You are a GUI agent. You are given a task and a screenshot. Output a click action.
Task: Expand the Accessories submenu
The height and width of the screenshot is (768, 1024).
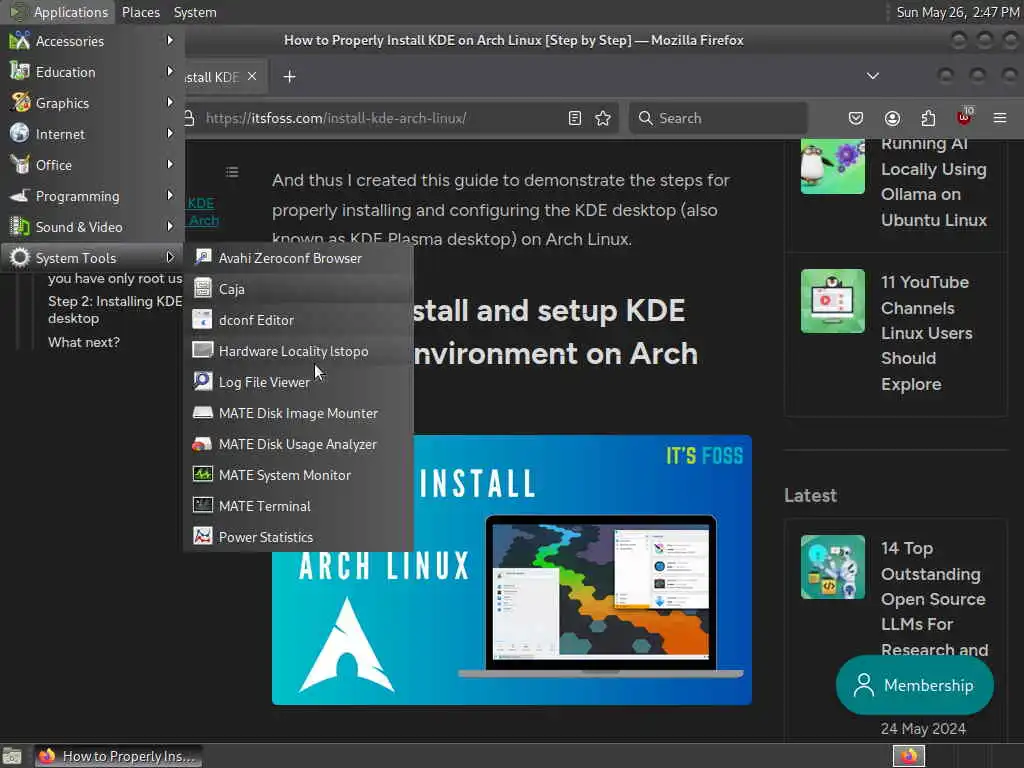click(92, 40)
